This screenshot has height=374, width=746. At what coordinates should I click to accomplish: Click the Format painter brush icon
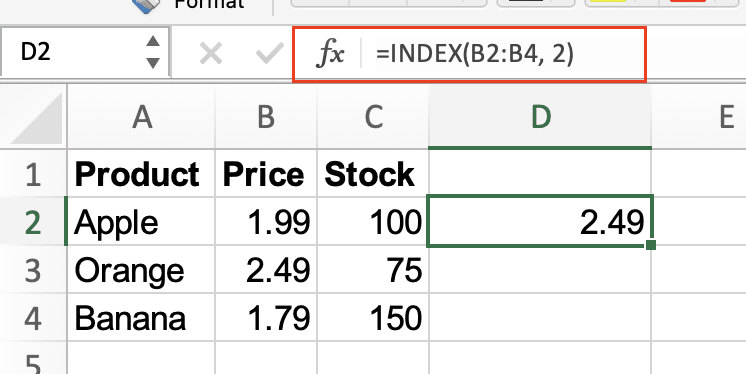coord(148,6)
